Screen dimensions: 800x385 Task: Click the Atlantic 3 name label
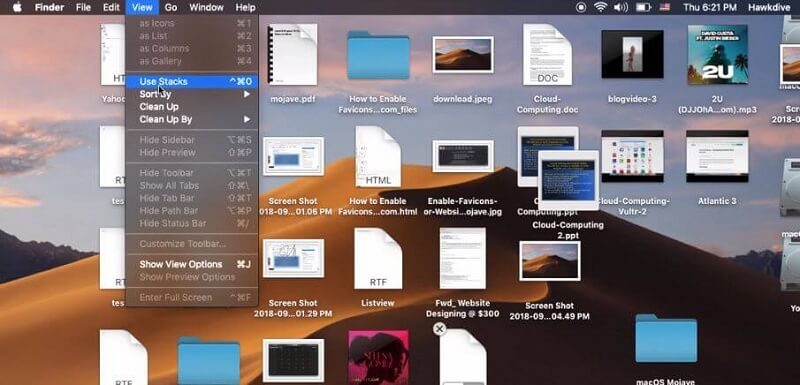pyautogui.click(x=717, y=201)
